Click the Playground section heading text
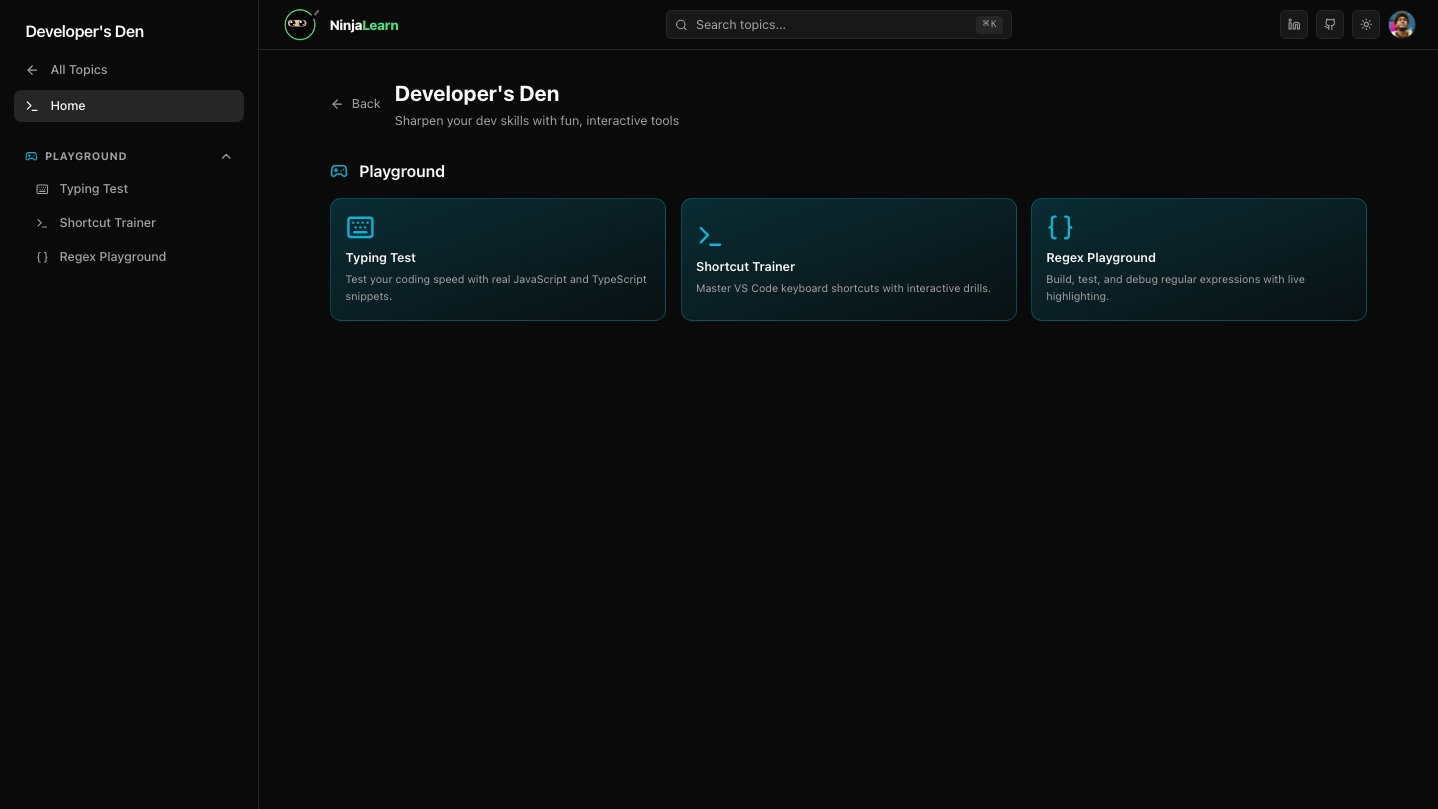This screenshot has height=809, width=1438. point(402,172)
